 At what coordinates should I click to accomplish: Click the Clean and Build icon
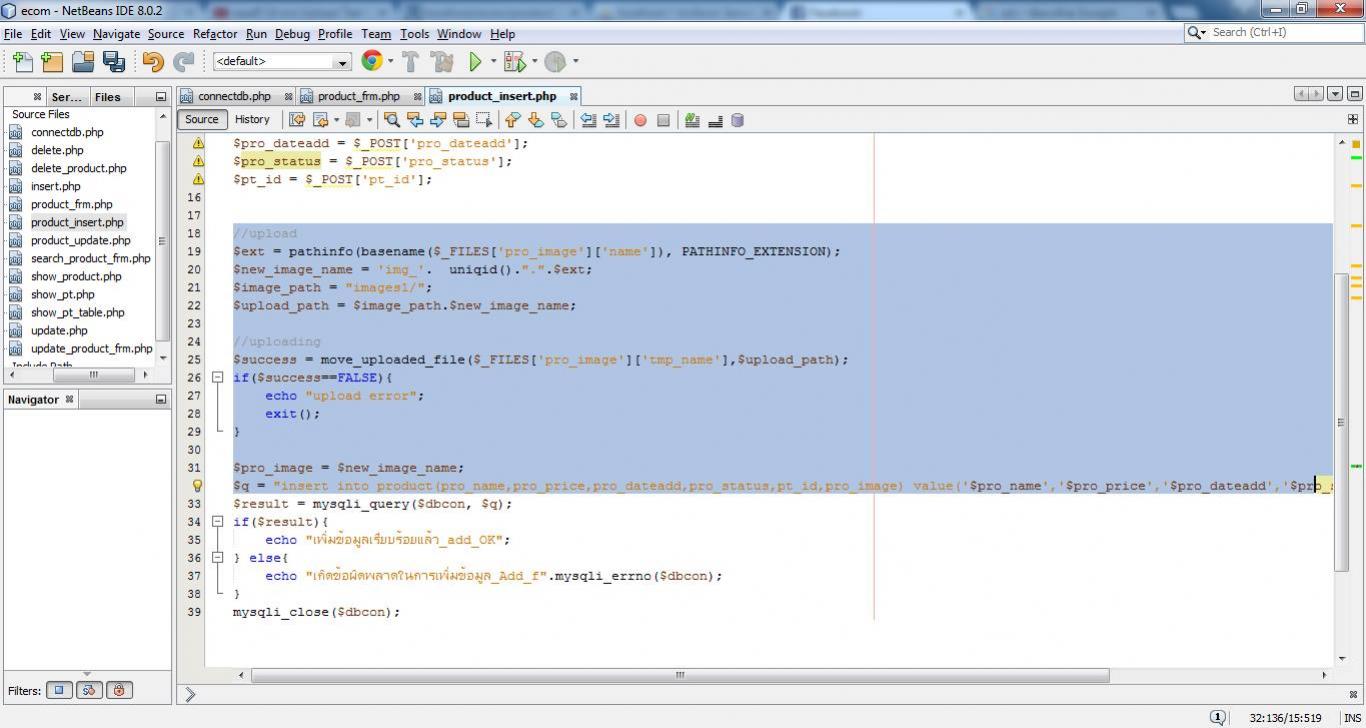pos(441,62)
